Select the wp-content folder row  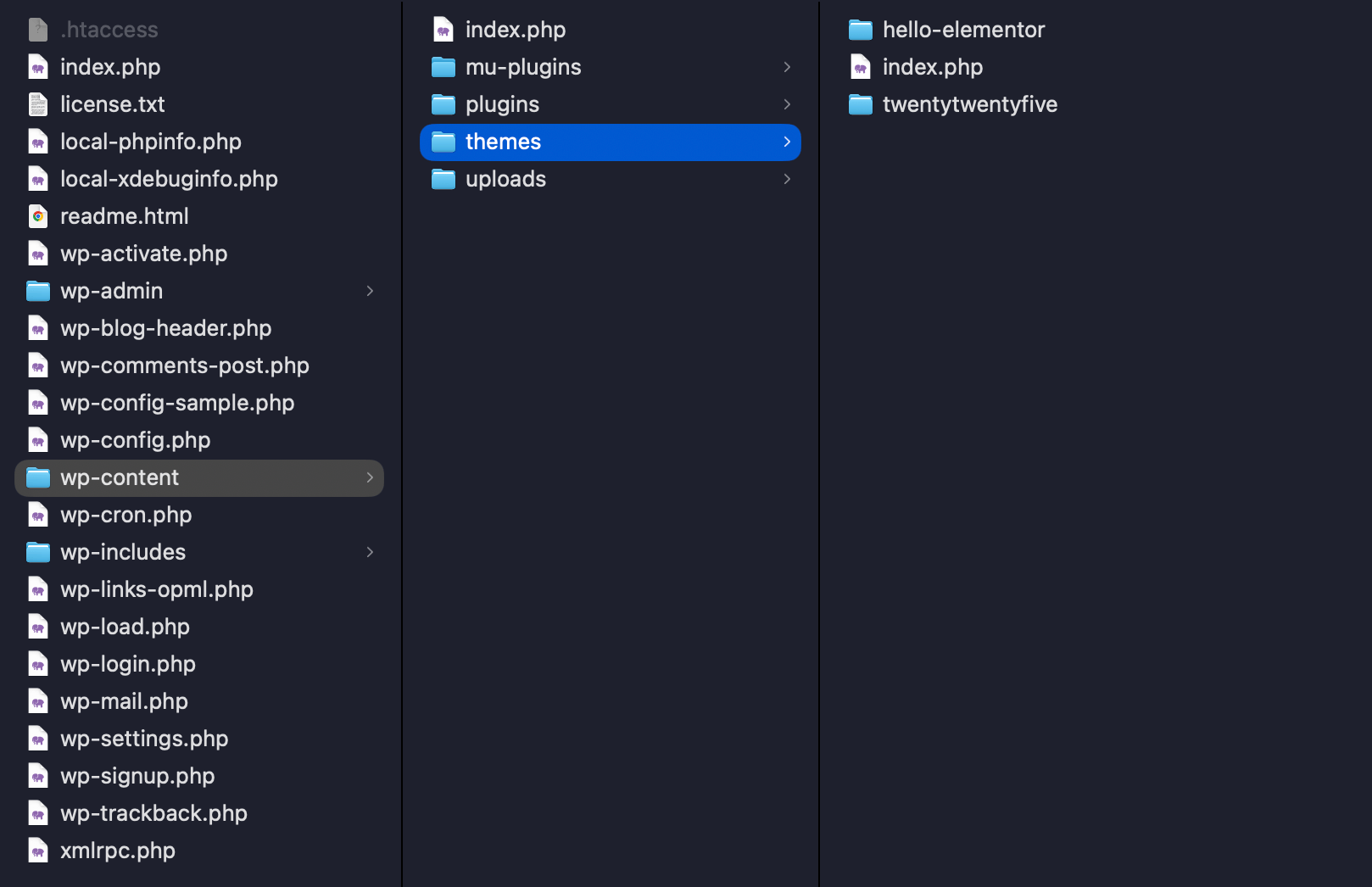199,478
